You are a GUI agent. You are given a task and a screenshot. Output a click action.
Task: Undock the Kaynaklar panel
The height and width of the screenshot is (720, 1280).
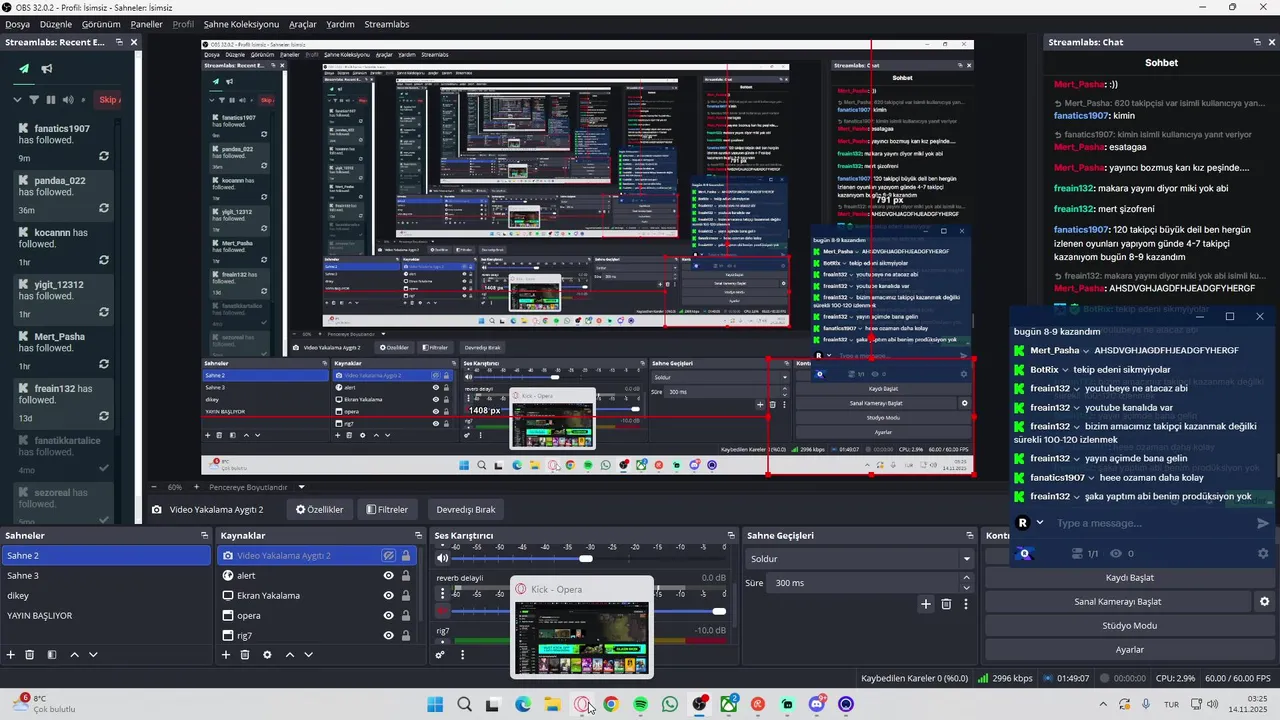(419, 536)
